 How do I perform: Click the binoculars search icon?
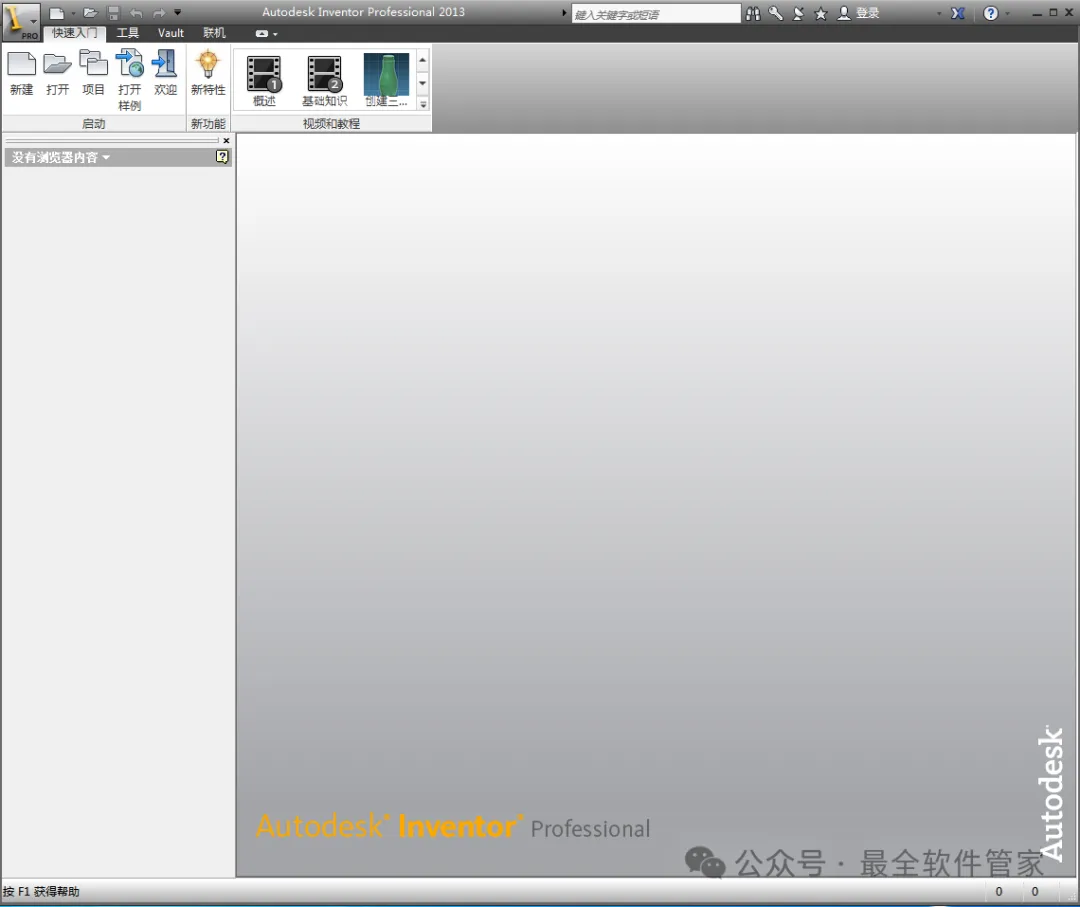[754, 13]
